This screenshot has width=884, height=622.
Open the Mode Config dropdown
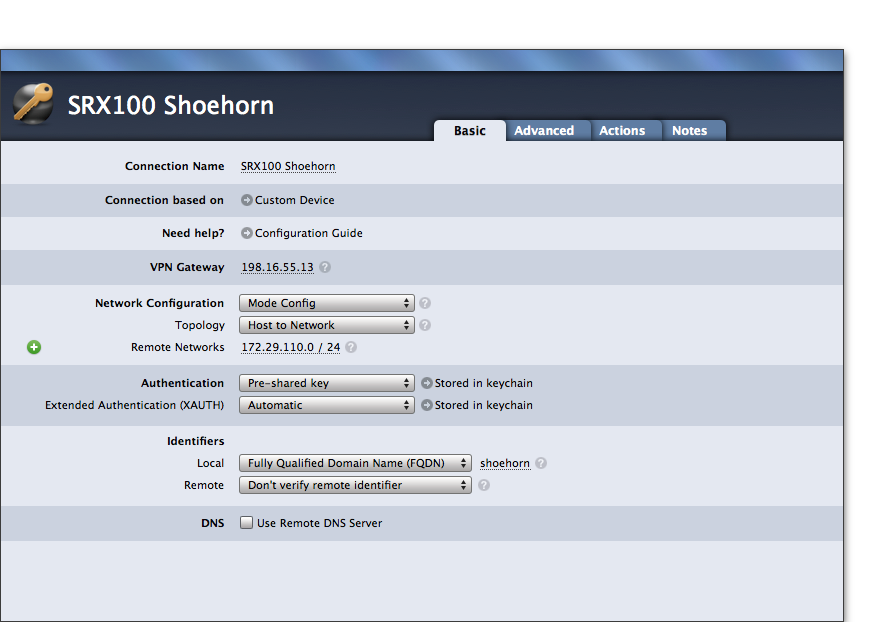click(326, 303)
